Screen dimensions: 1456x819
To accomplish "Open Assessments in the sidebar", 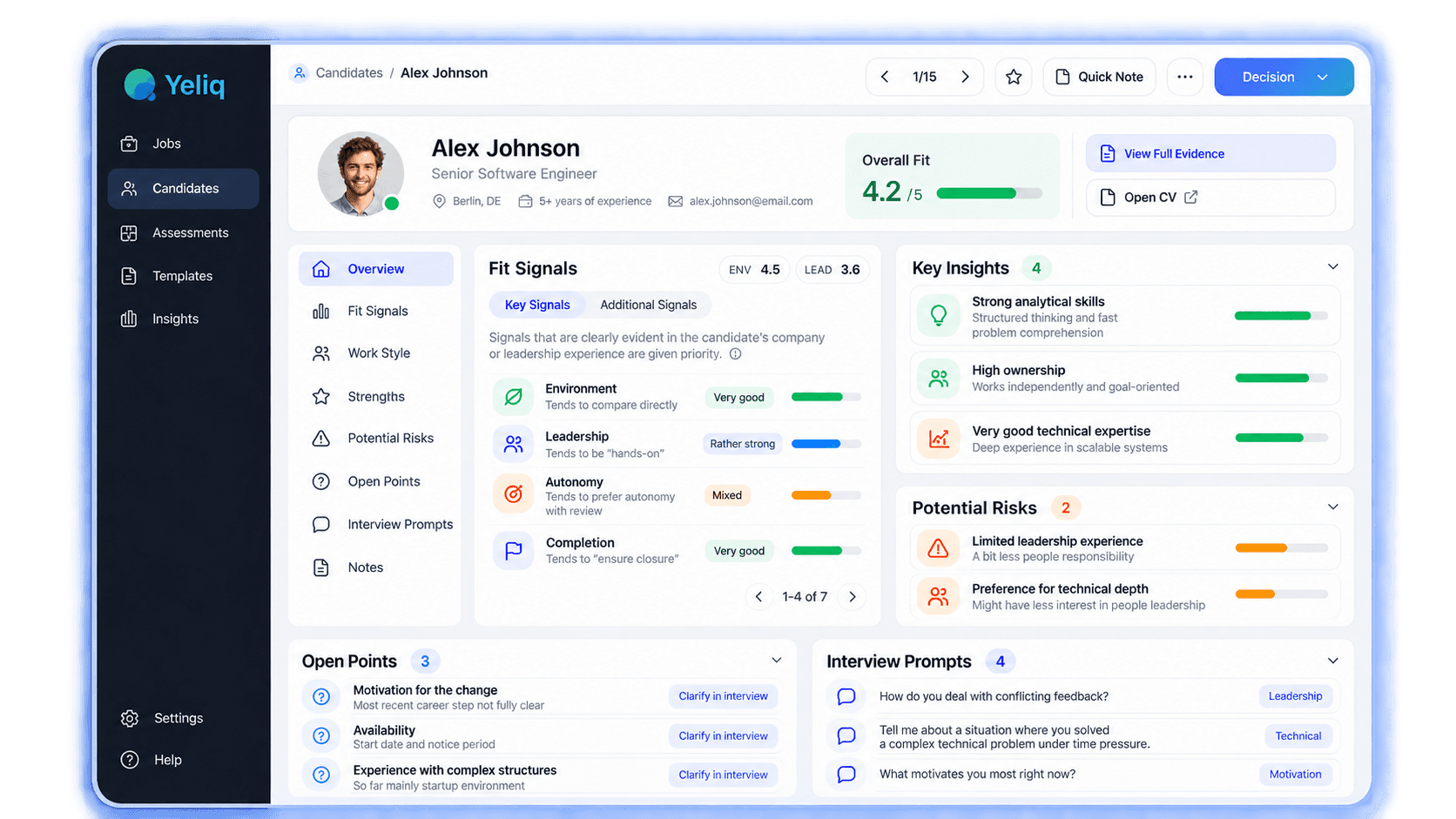I will (183, 232).
